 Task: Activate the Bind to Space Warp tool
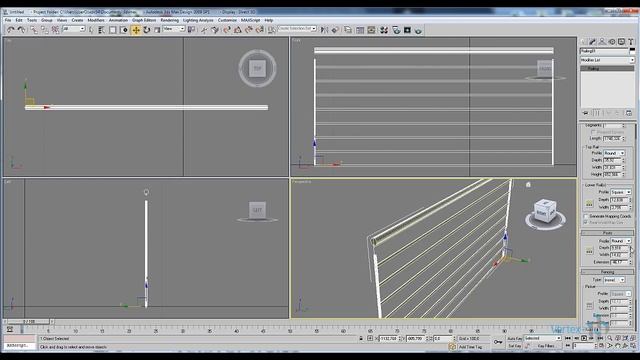[x=55, y=30]
